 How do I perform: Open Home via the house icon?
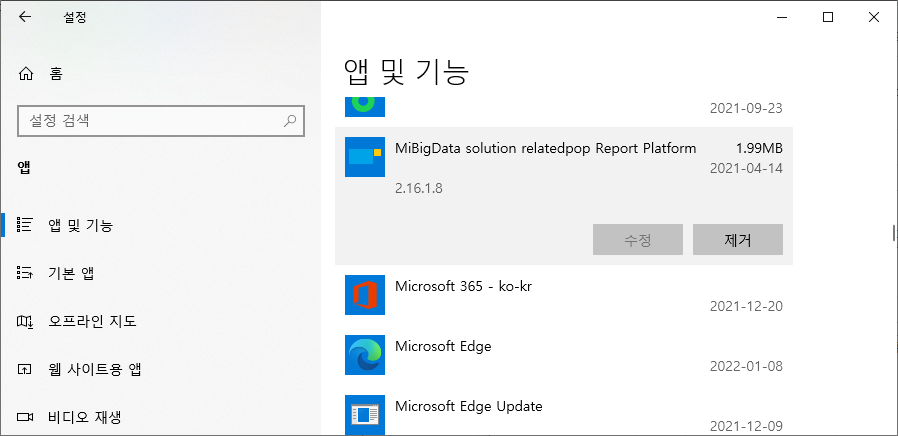[x=26, y=74]
